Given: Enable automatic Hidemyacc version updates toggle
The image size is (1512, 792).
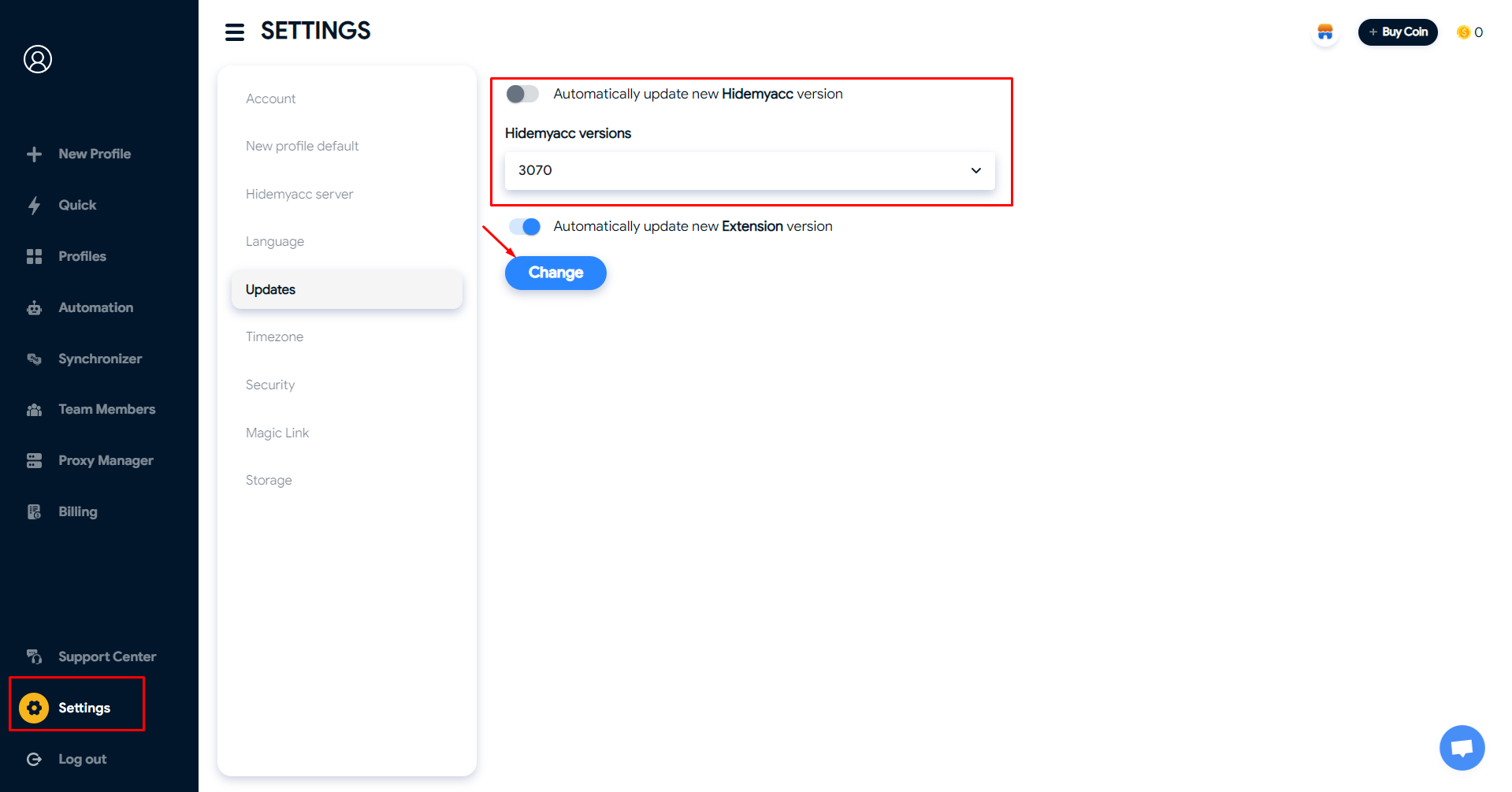Looking at the screenshot, I should click(522, 95).
